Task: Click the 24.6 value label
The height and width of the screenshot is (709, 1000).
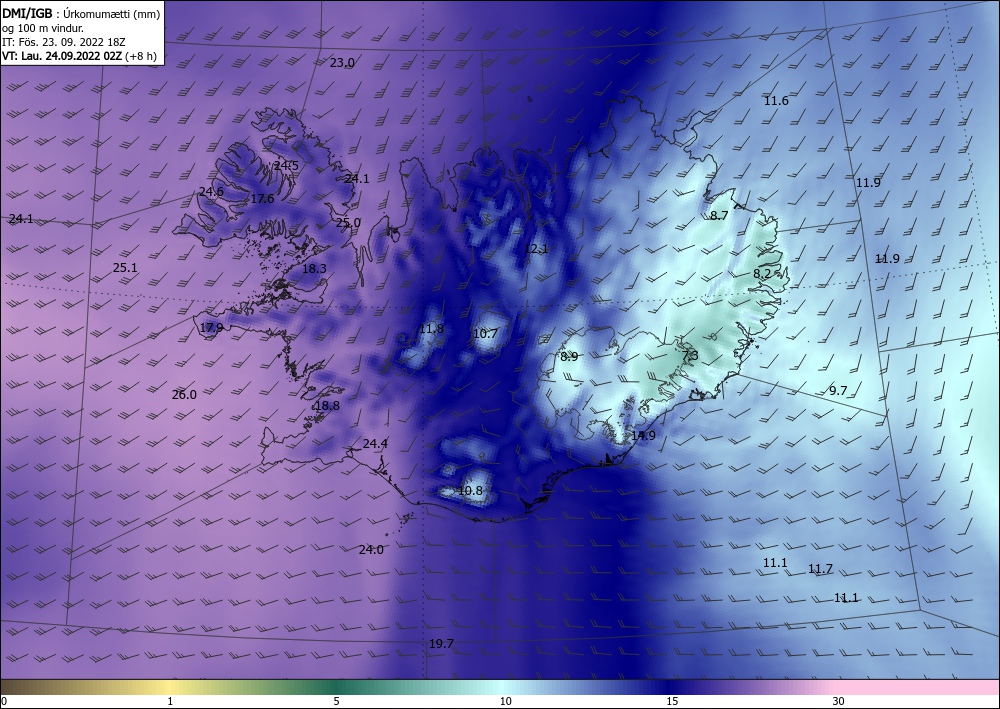Action: tap(211, 192)
